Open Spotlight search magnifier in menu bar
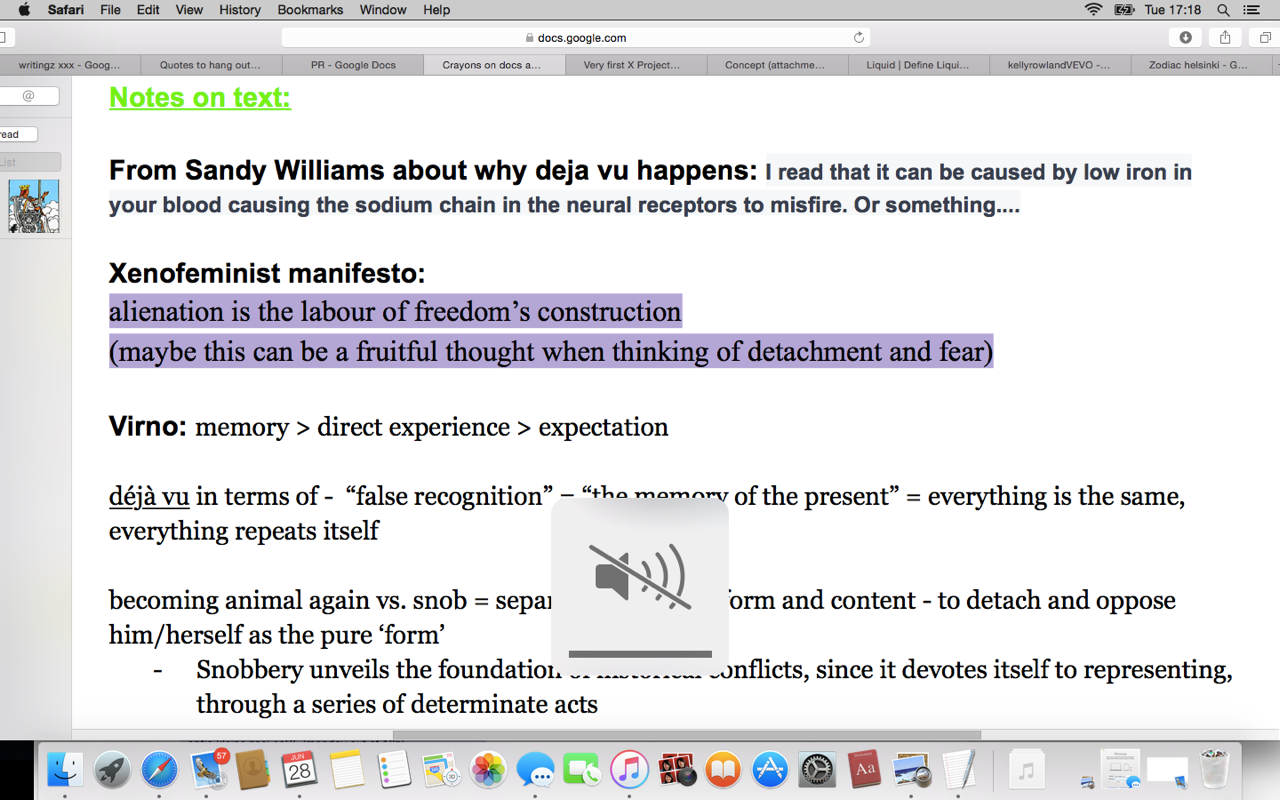 click(1223, 10)
